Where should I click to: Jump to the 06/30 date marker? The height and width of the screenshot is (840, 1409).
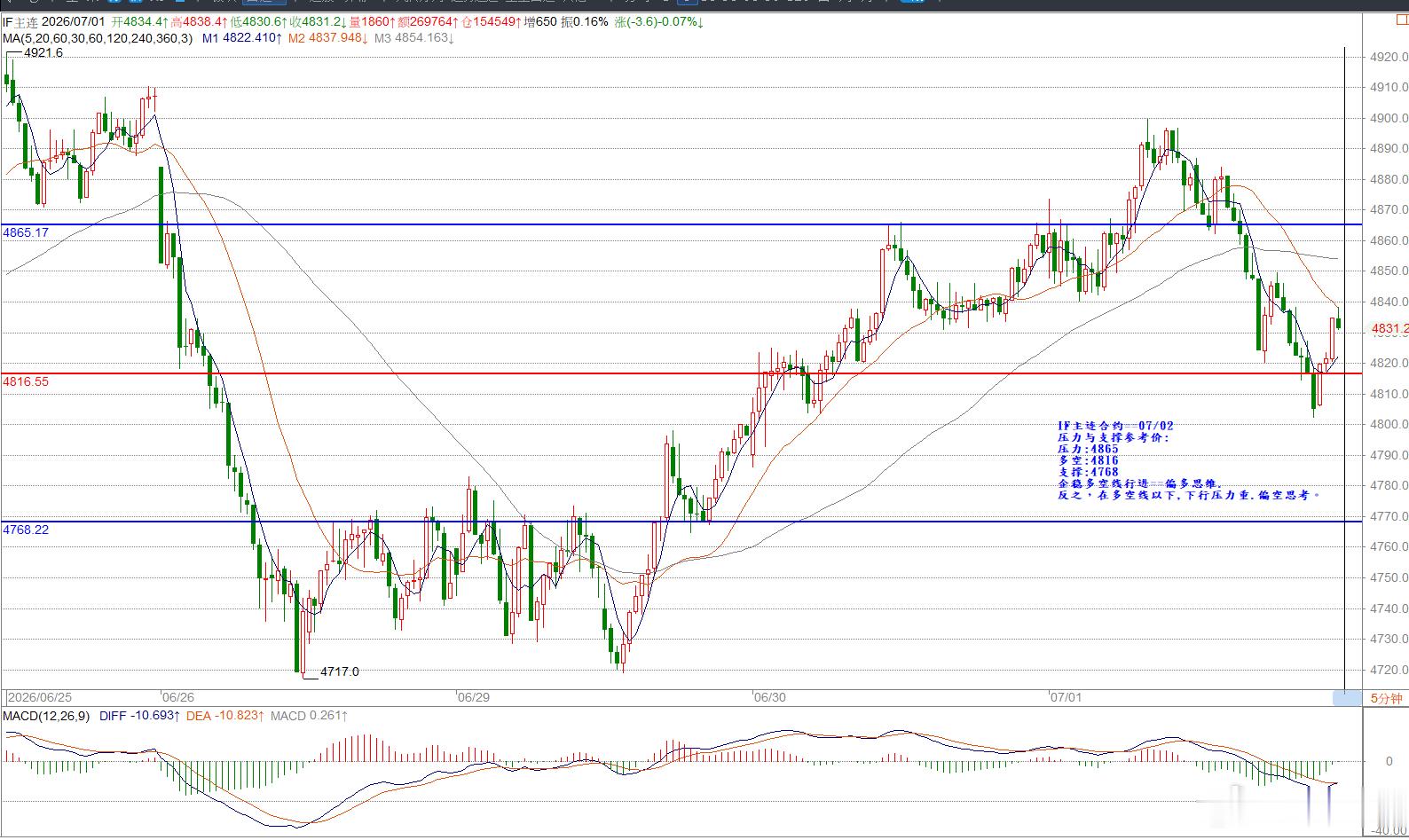[x=769, y=697]
